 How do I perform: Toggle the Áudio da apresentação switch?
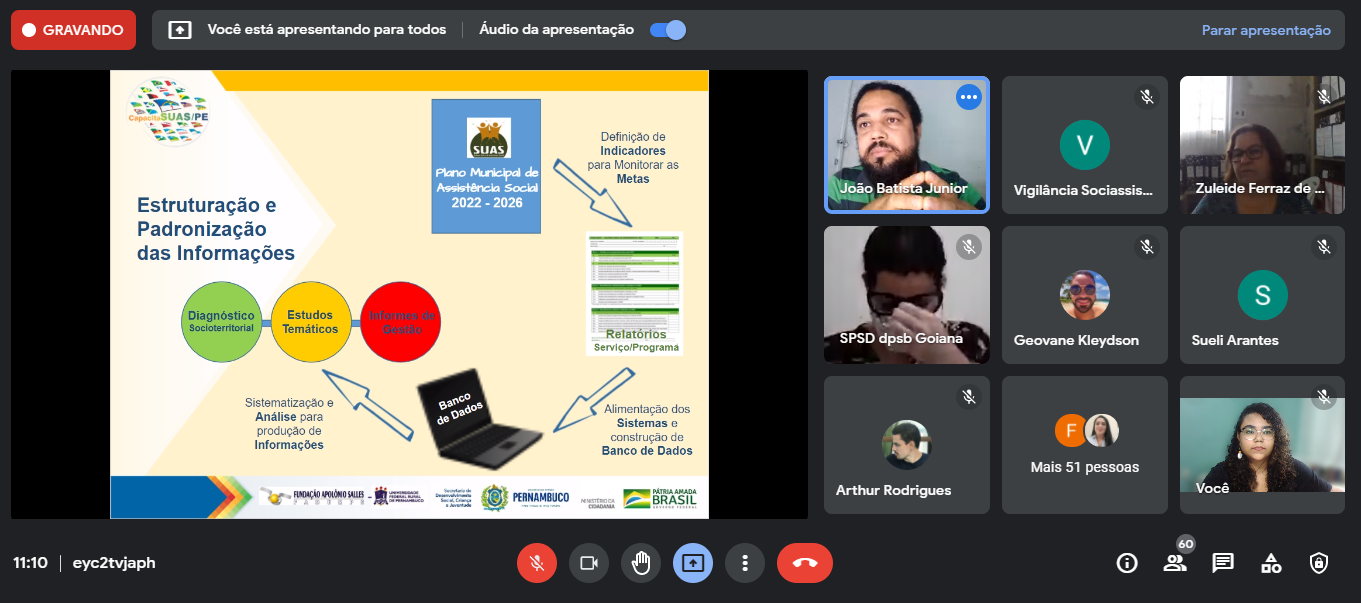click(x=667, y=30)
